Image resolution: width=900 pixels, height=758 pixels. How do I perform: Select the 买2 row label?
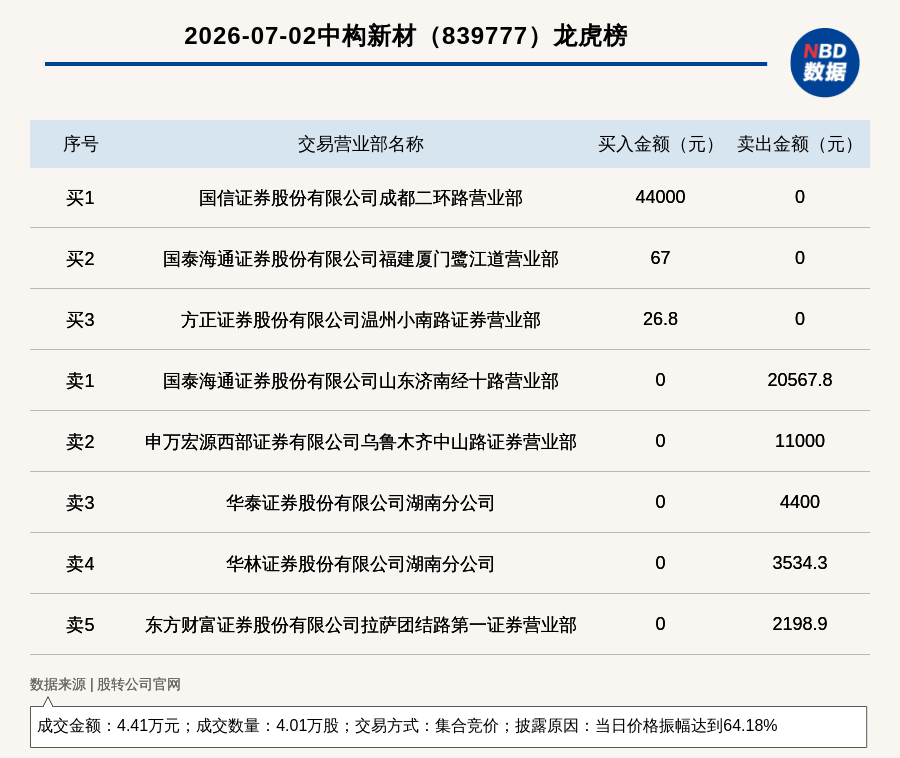tap(80, 259)
